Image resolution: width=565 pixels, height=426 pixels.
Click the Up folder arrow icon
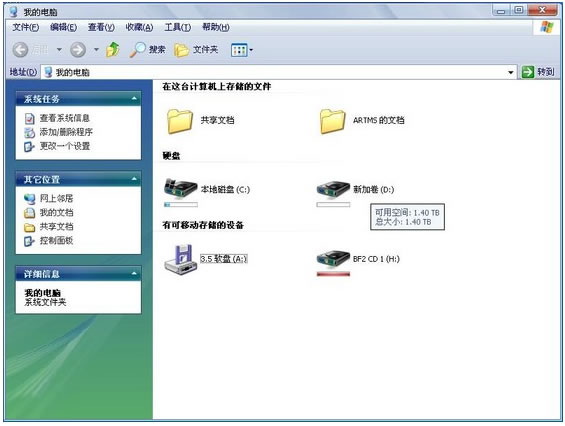click(x=113, y=49)
